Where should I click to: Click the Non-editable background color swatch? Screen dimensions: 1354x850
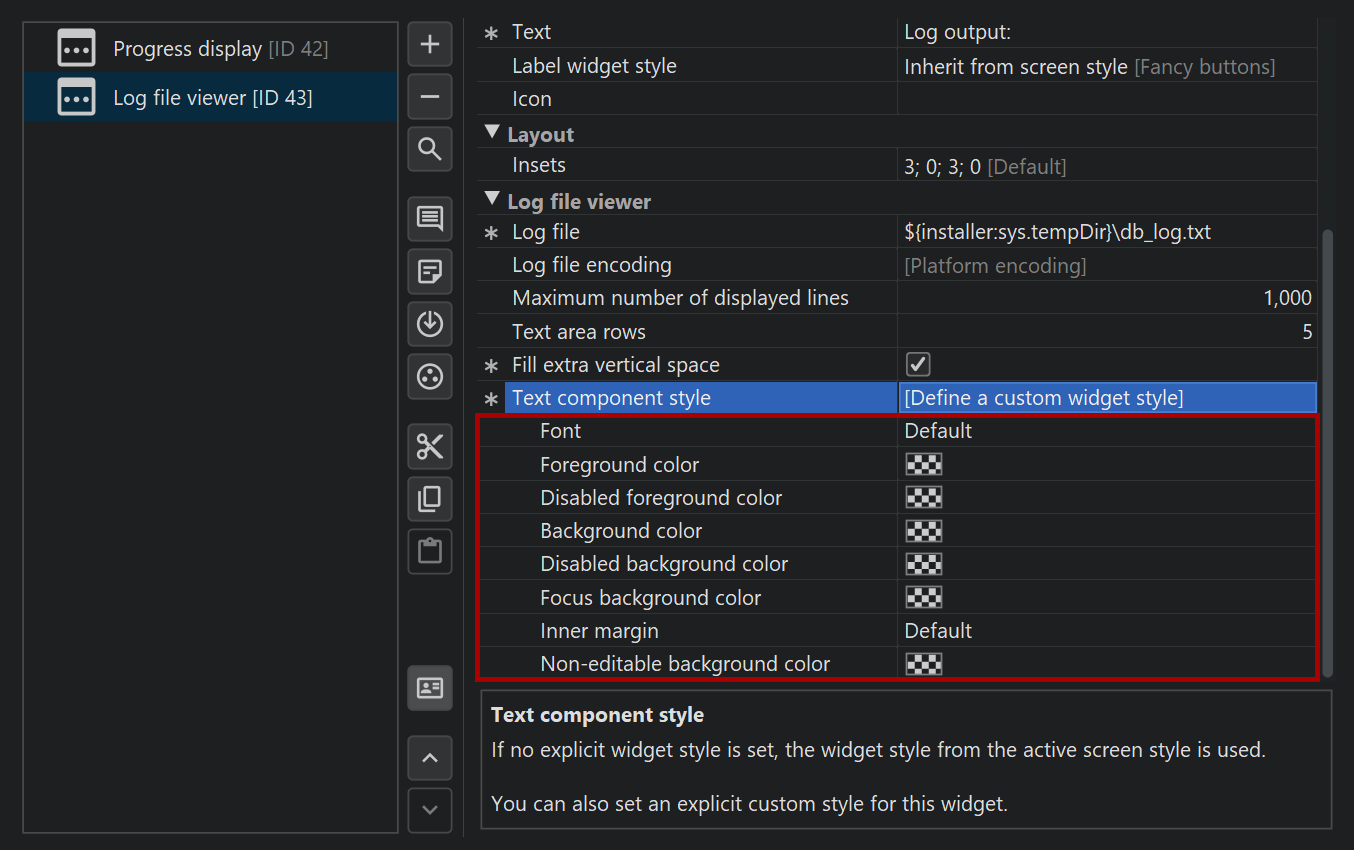pyautogui.click(x=924, y=663)
